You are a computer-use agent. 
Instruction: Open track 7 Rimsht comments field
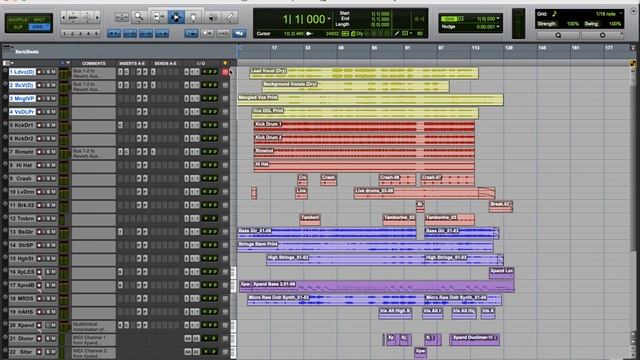[93, 153]
